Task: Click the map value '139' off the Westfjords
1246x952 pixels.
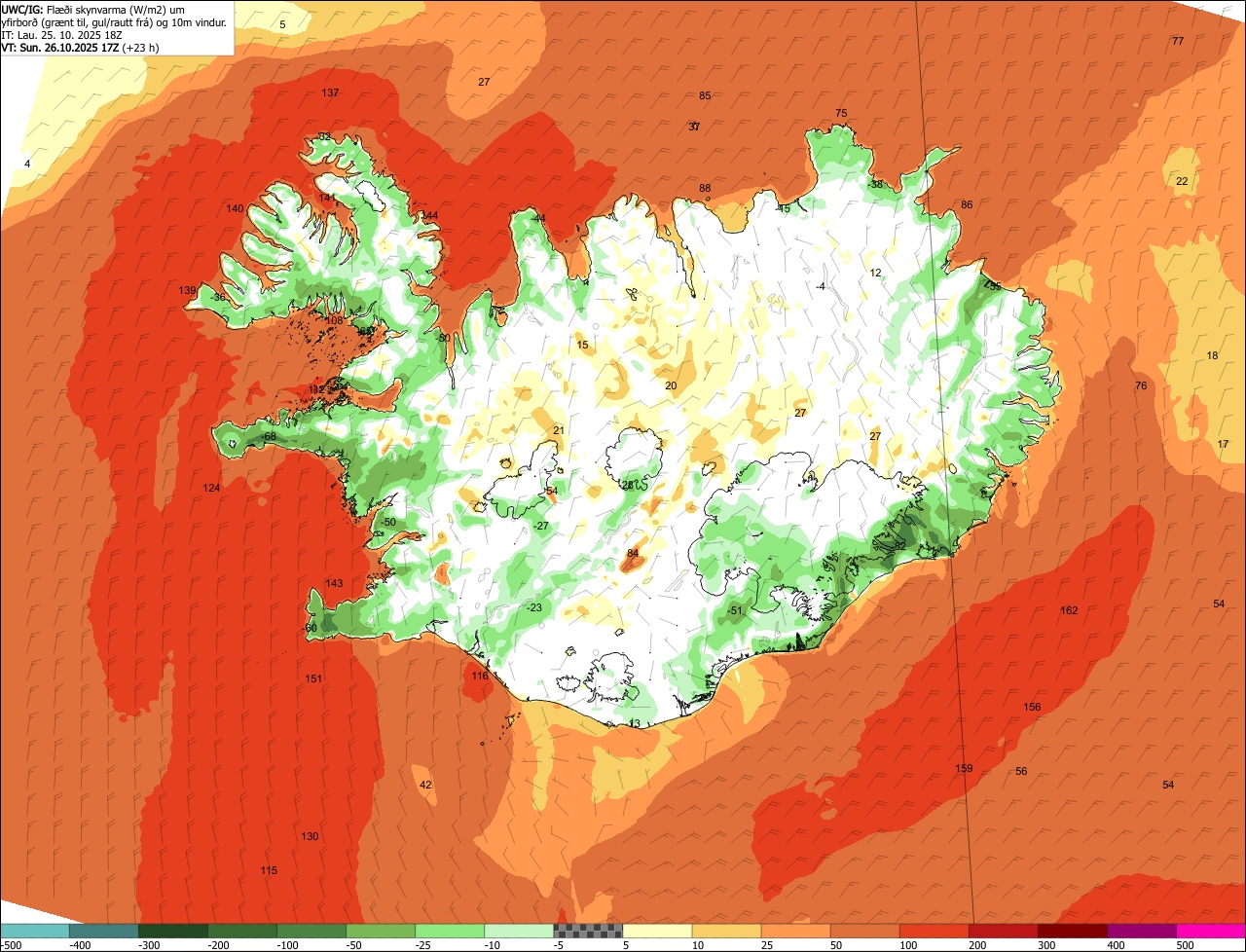Action: (188, 290)
